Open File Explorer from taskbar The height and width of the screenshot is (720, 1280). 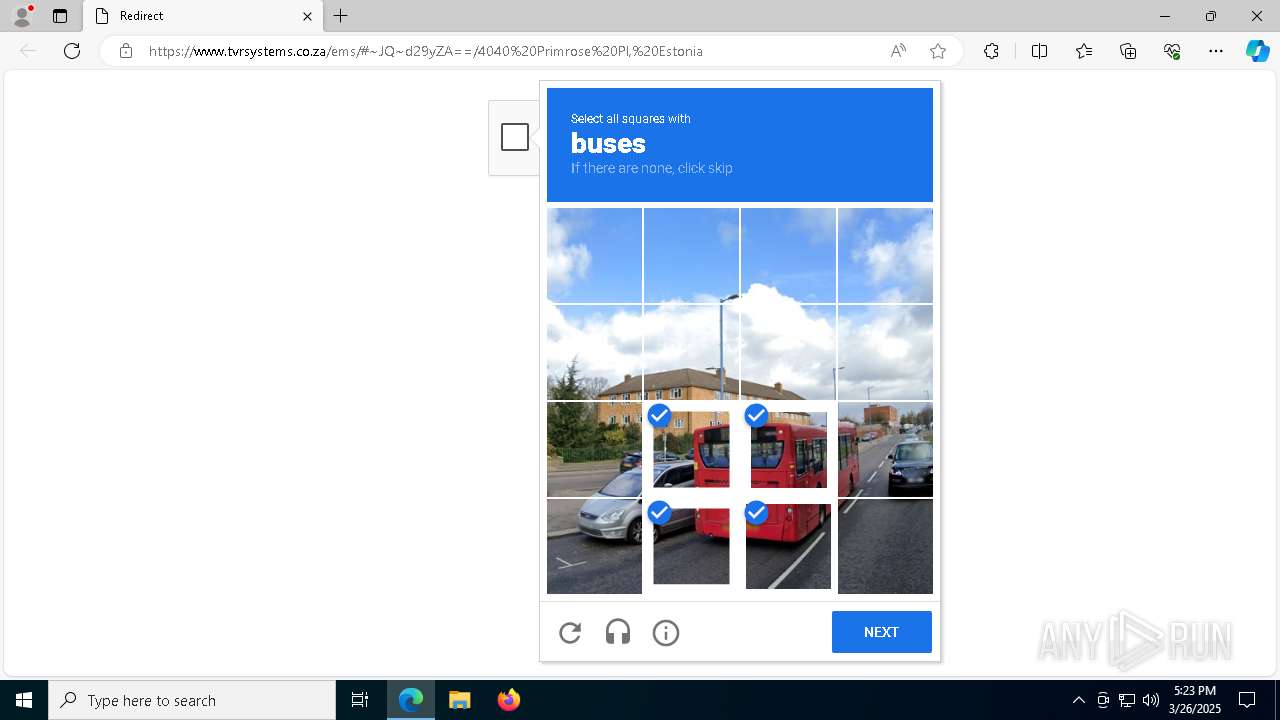(460, 700)
